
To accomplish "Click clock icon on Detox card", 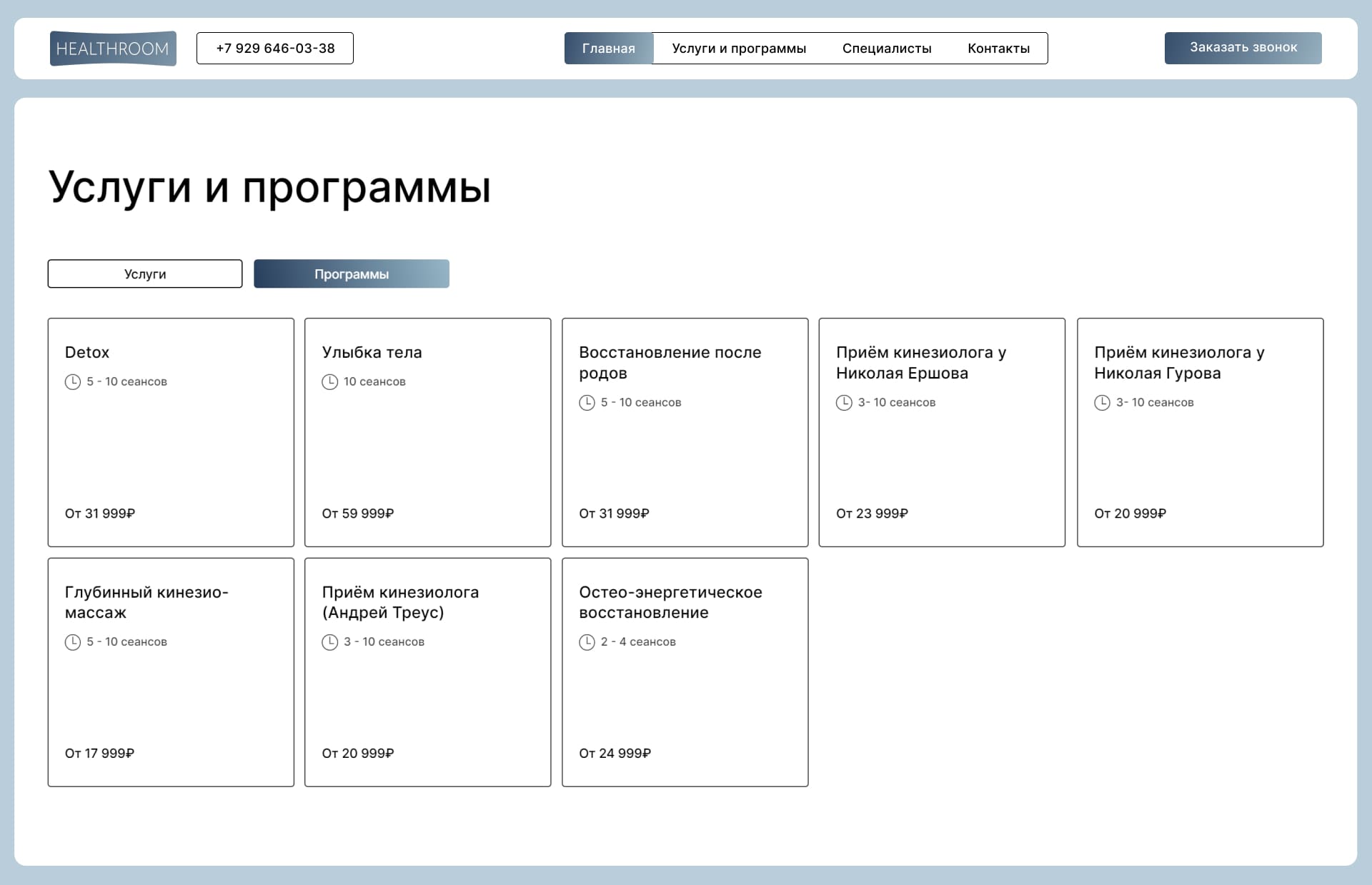I will [x=73, y=382].
